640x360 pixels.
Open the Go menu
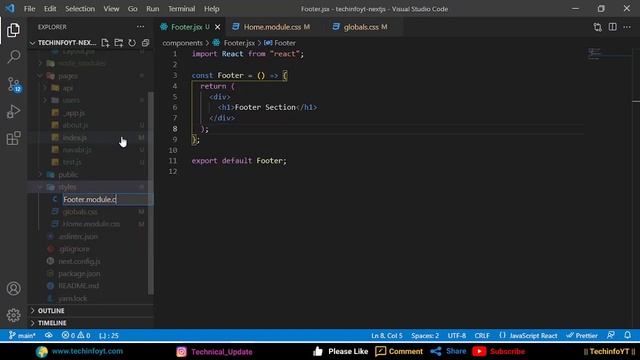[132, 9]
